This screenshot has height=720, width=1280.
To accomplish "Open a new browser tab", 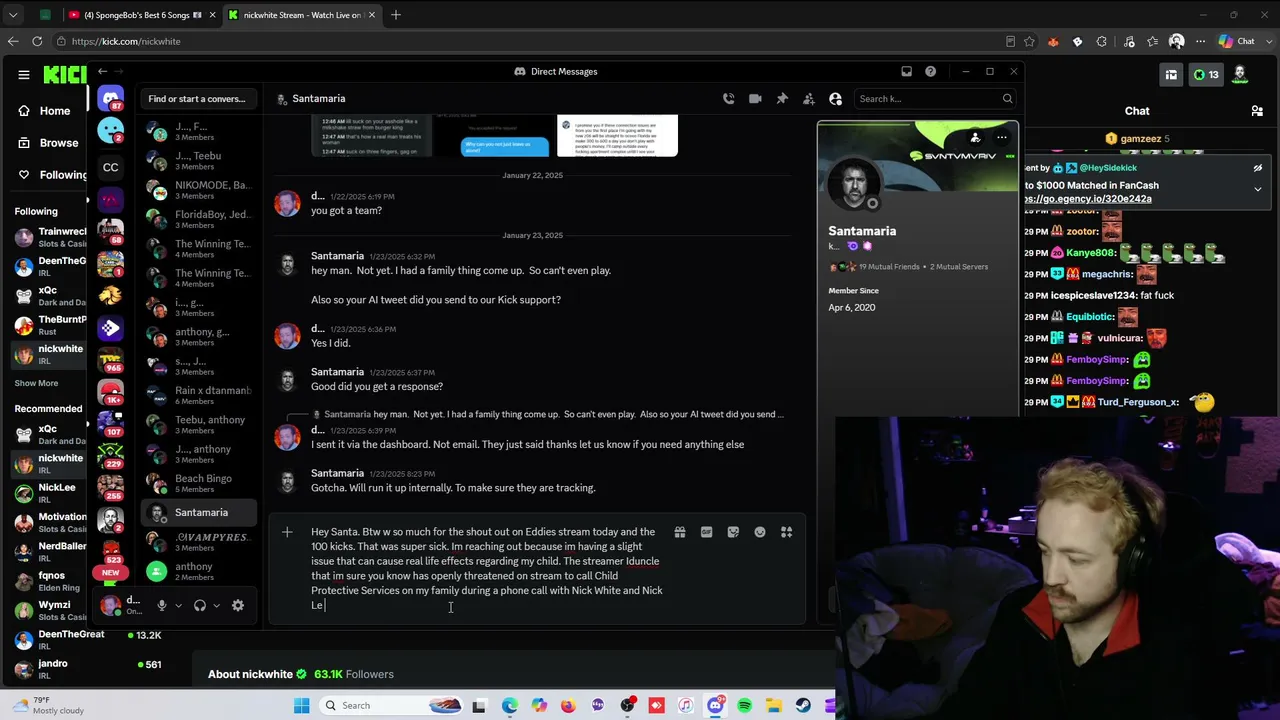I will 396,15.
